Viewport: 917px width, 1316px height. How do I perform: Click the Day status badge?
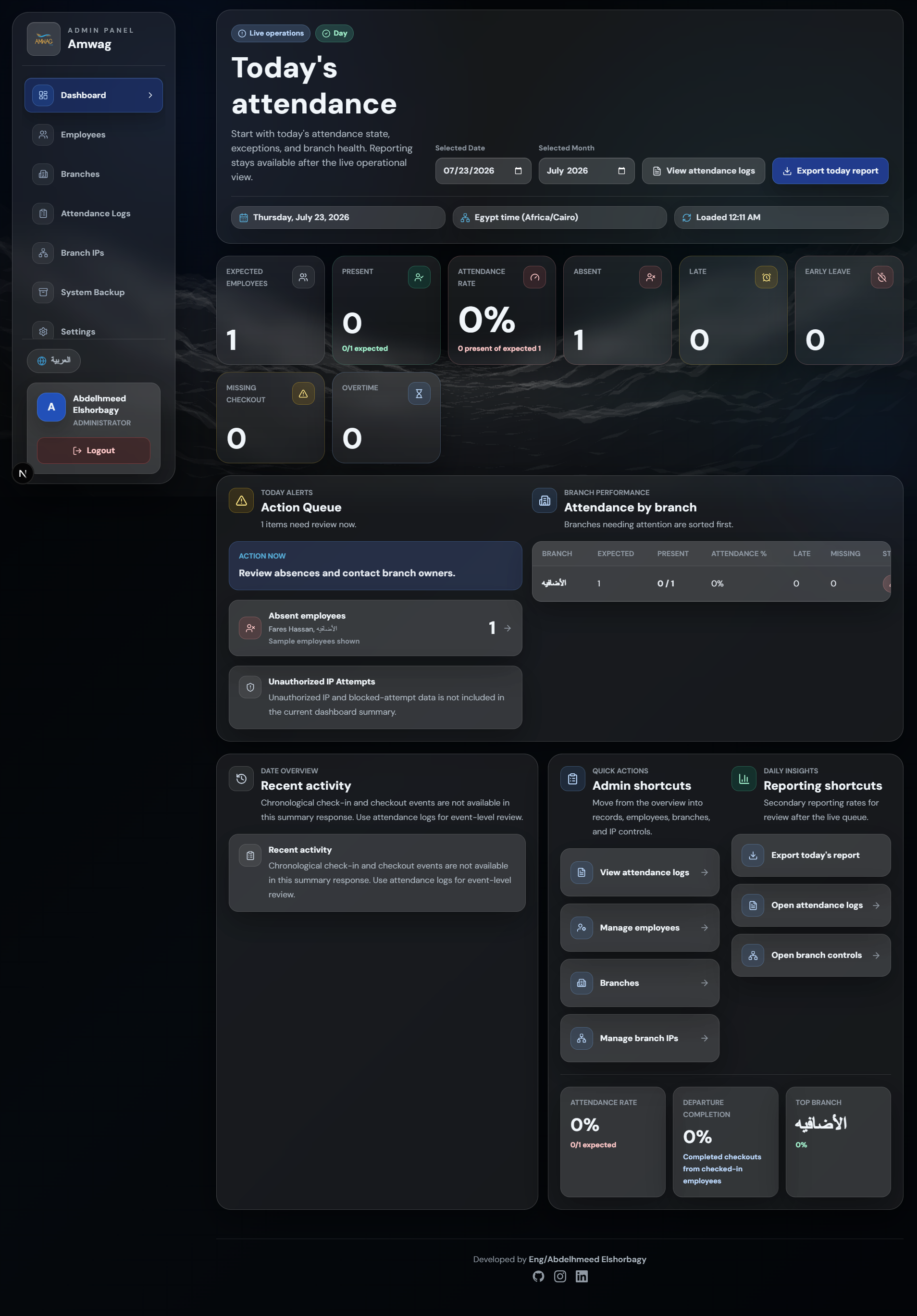click(x=334, y=33)
